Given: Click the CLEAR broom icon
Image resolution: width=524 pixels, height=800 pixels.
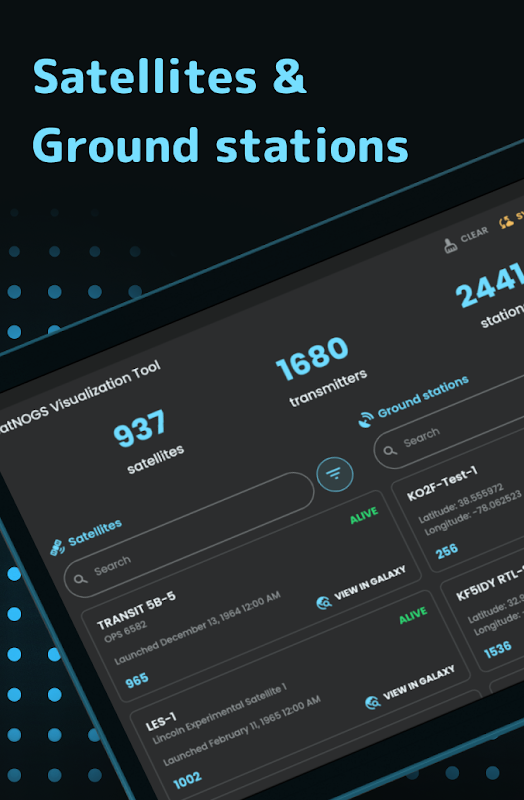Looking at the screenshot, I should 451,246.
